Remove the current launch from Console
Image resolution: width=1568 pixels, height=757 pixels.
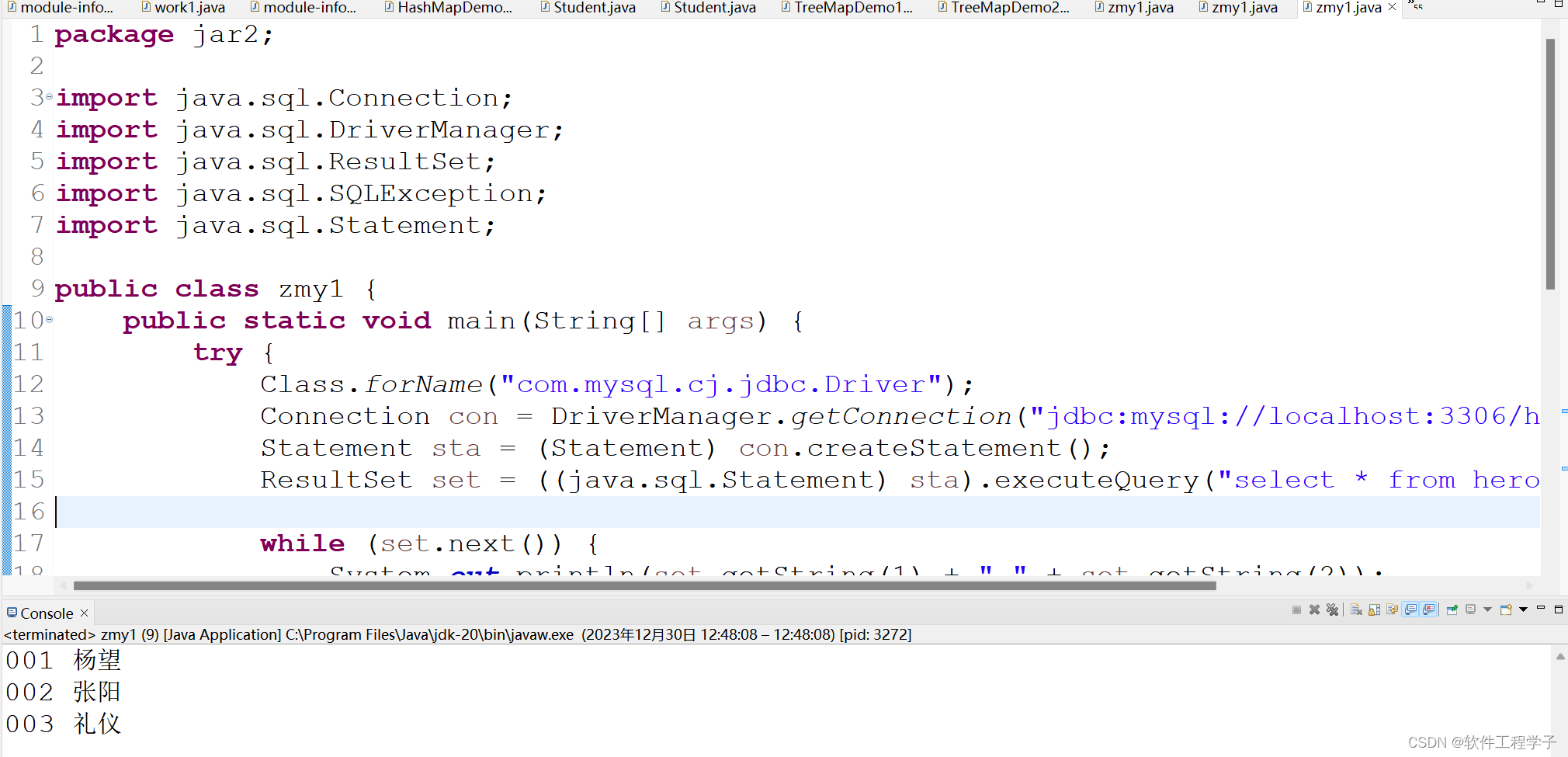[1315, 610]
